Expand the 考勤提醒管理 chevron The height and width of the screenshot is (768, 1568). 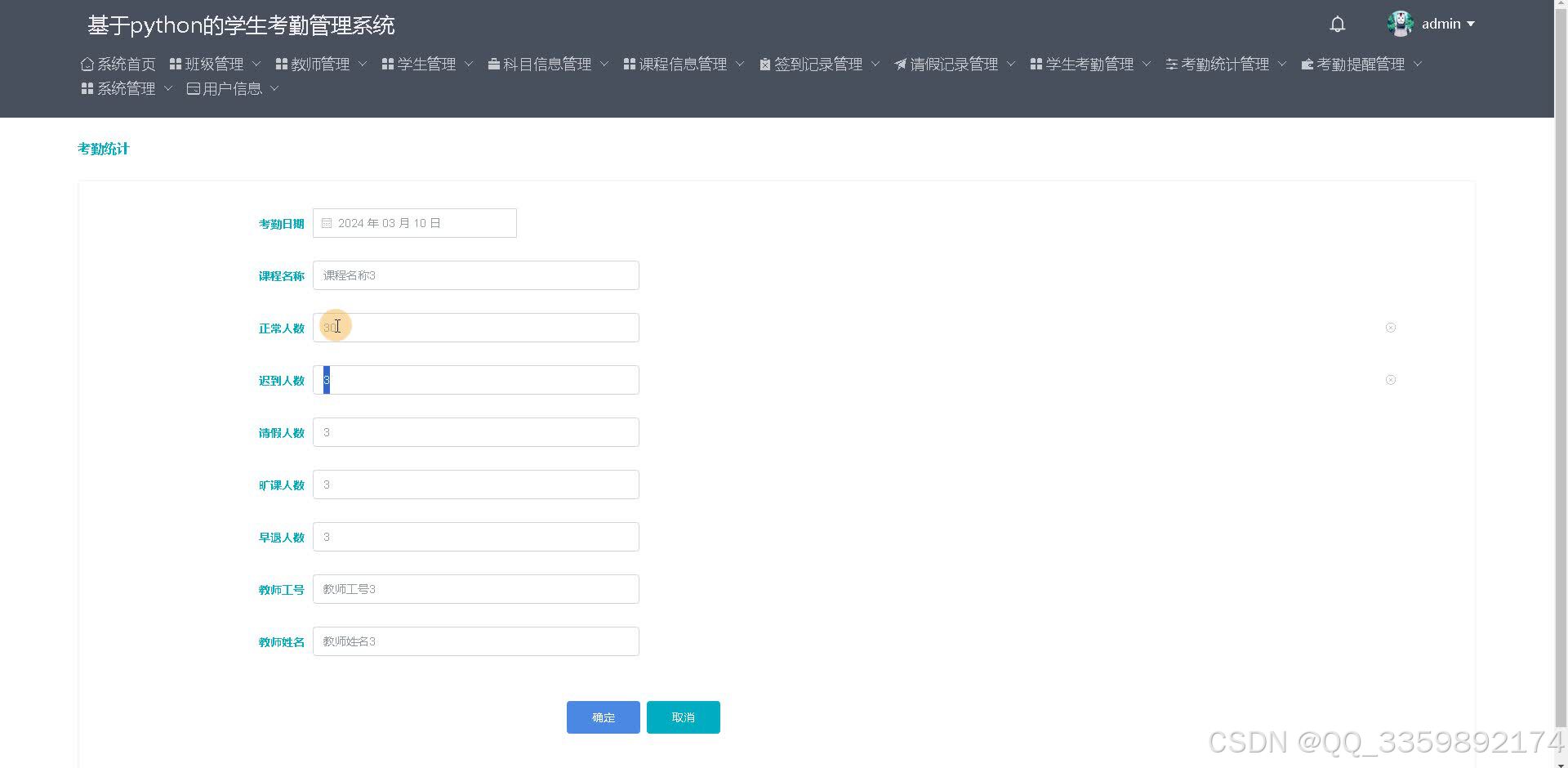click(1418, 64)
